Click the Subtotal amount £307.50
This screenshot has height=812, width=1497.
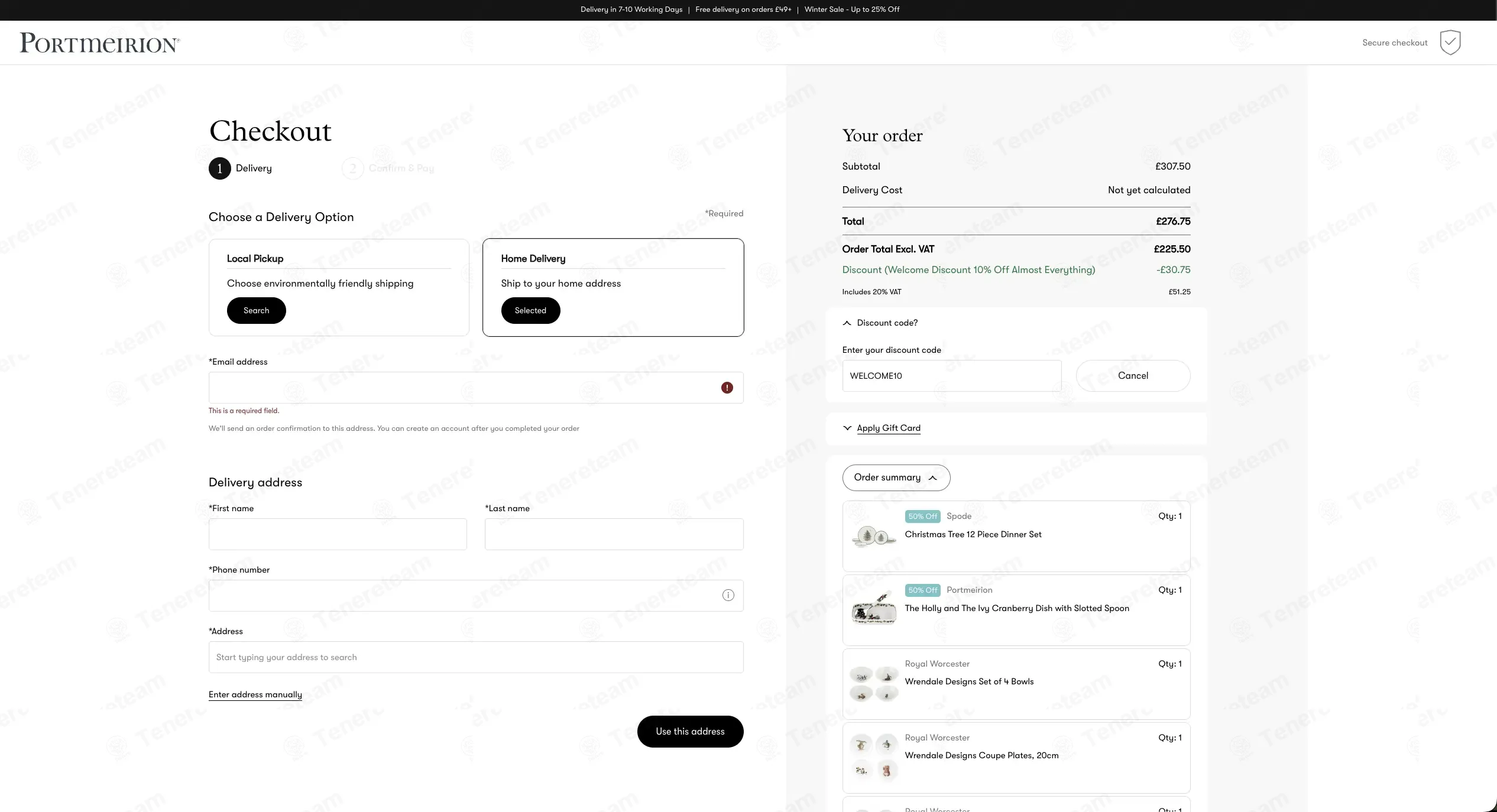click(x=1173, y=167)
